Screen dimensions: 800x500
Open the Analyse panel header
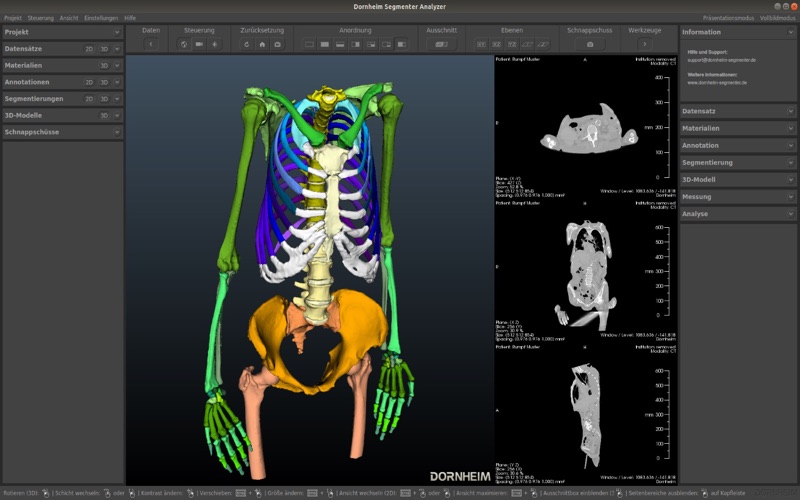click(x=738, y=214)
